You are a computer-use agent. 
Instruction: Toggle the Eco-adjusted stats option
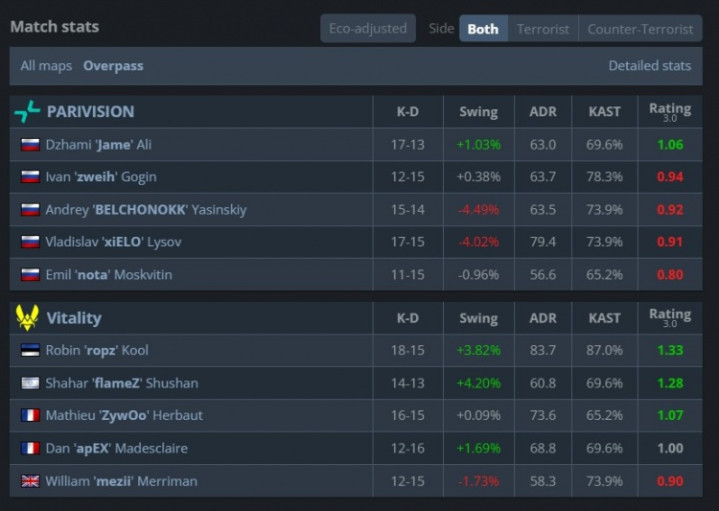pos(368,29)
